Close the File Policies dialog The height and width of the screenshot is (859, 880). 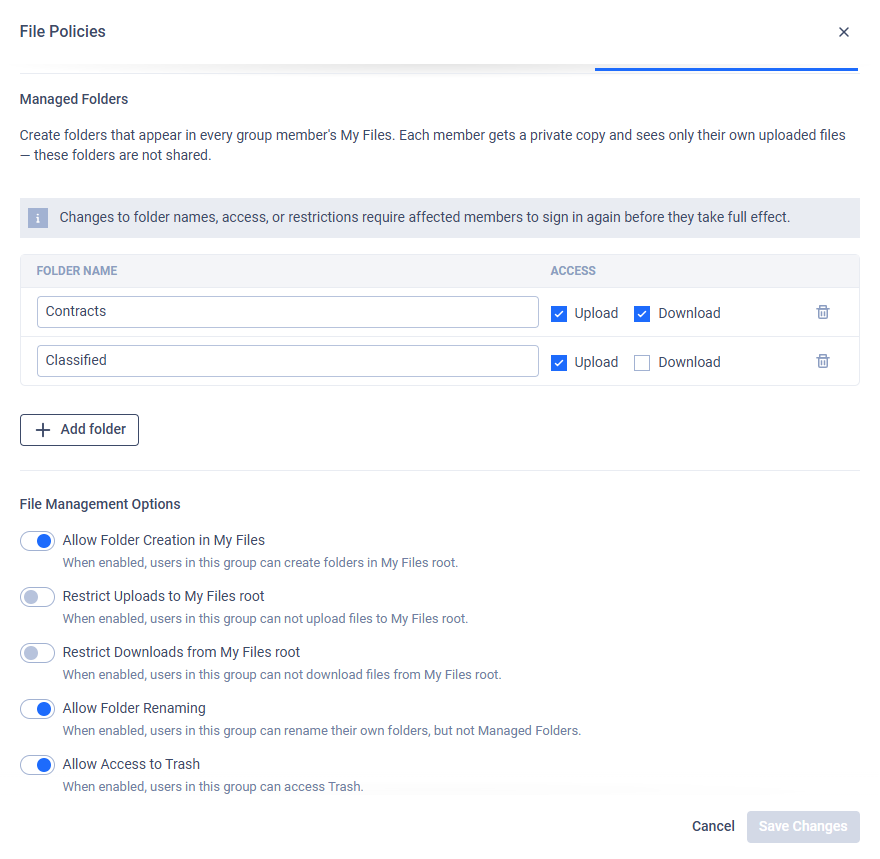(x=844, y=32)
